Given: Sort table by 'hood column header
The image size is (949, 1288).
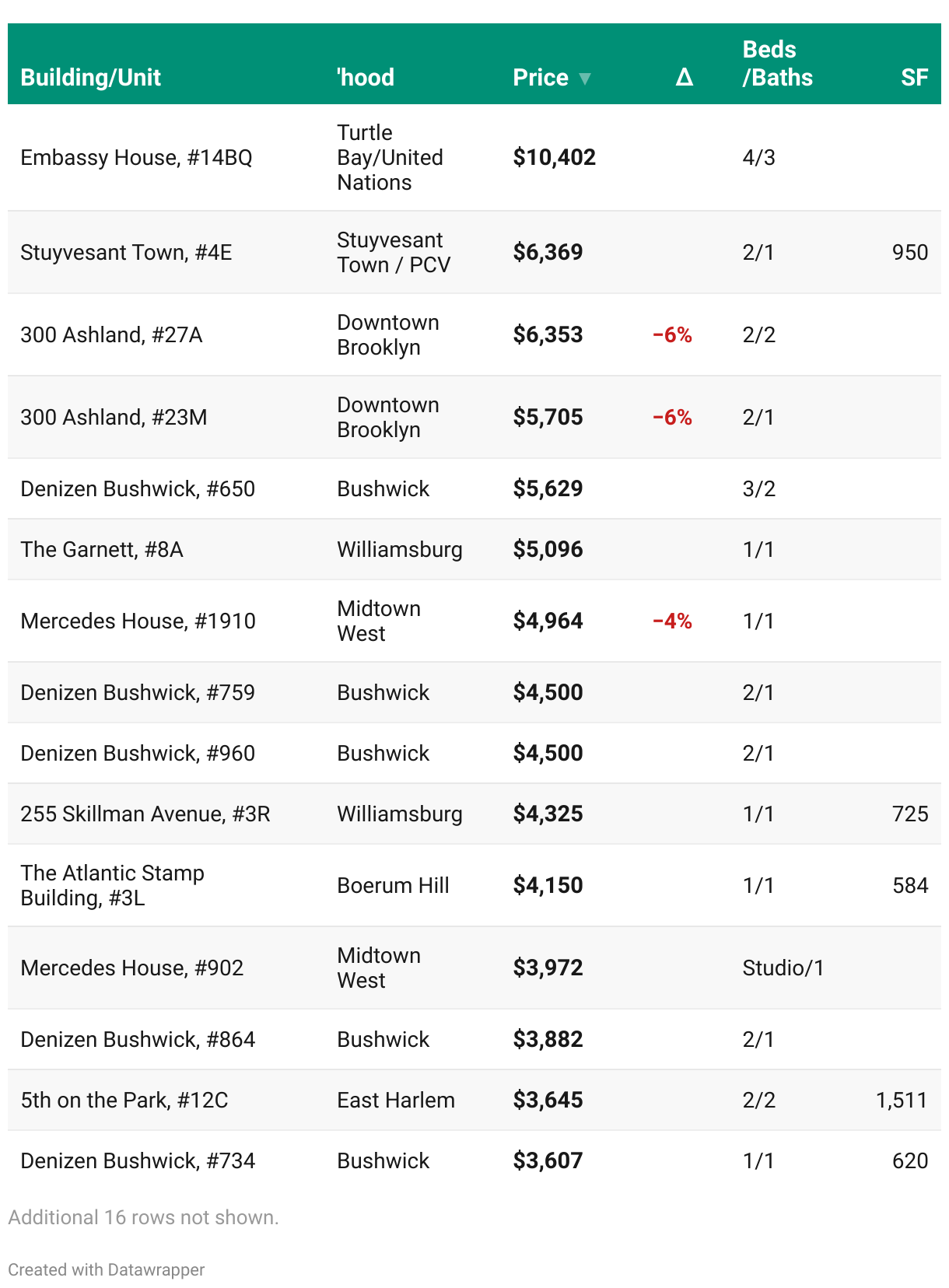Looking at the screenshot, I should (x=365, y=78).
